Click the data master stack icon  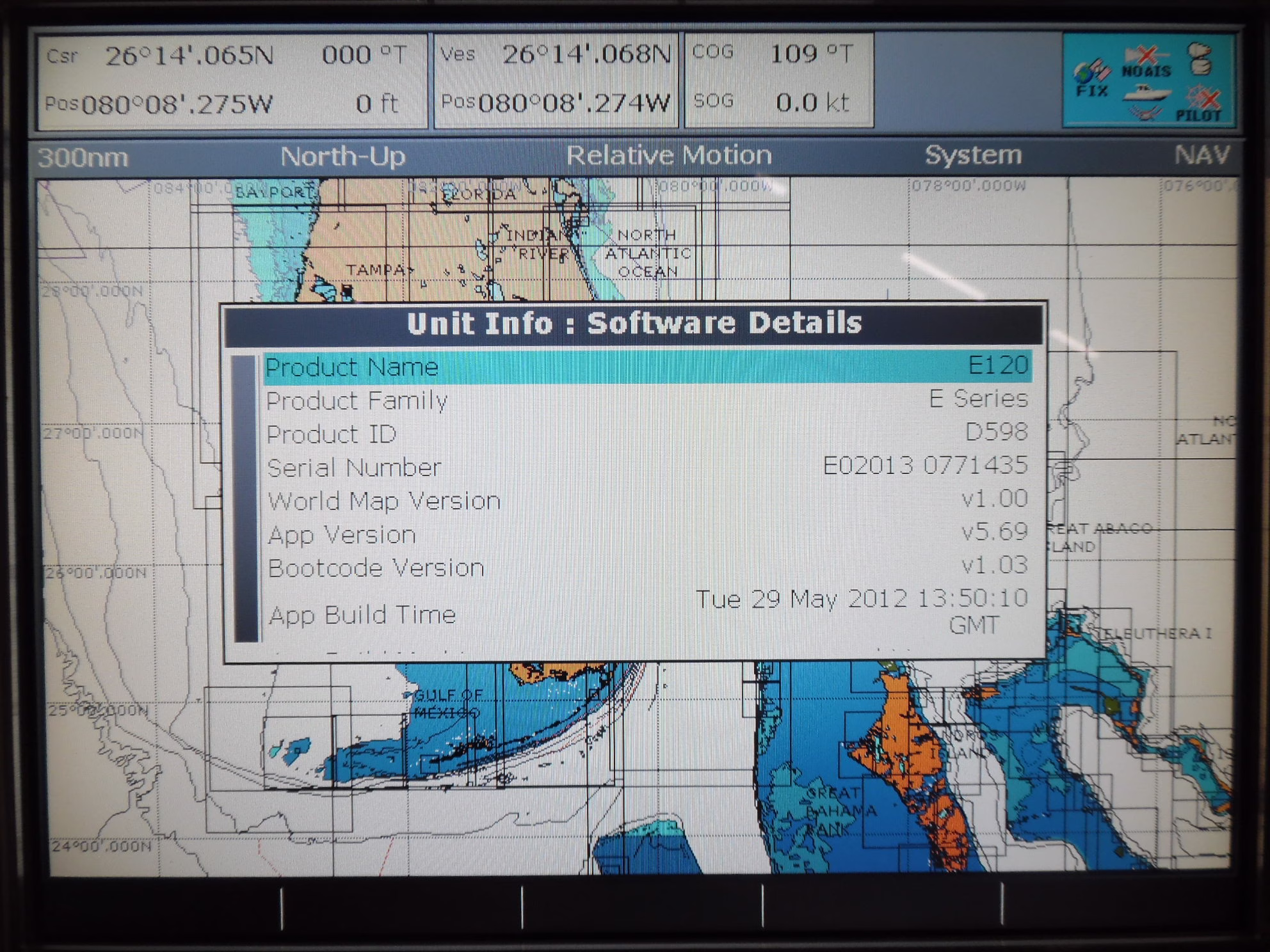click(1200, 59)
